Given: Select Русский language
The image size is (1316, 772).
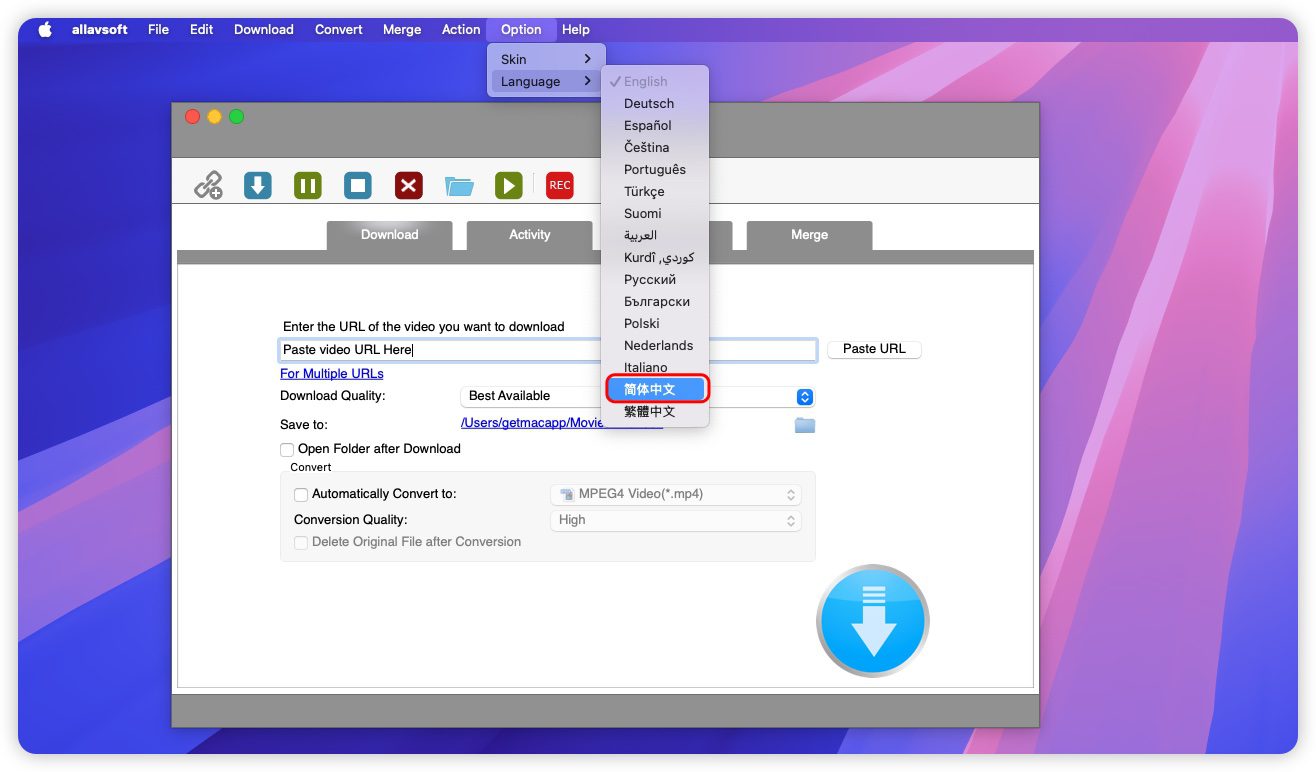Looking at the screenshot, I should point(656,280).
